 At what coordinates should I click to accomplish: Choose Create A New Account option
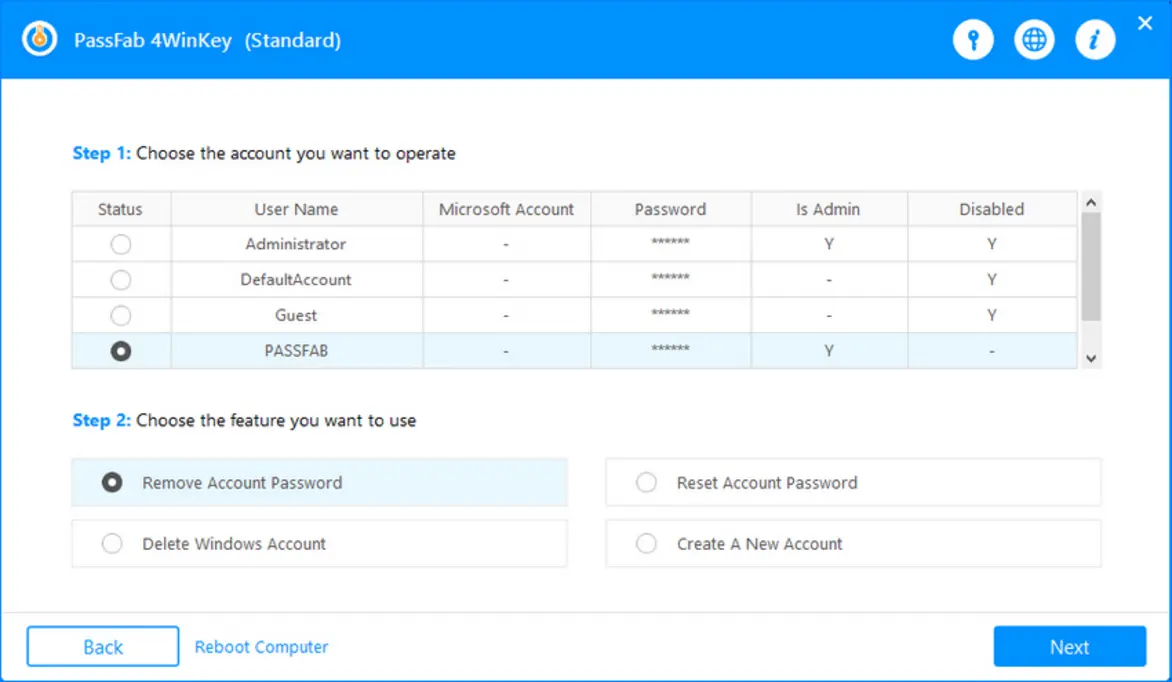[x=645, y=543]
